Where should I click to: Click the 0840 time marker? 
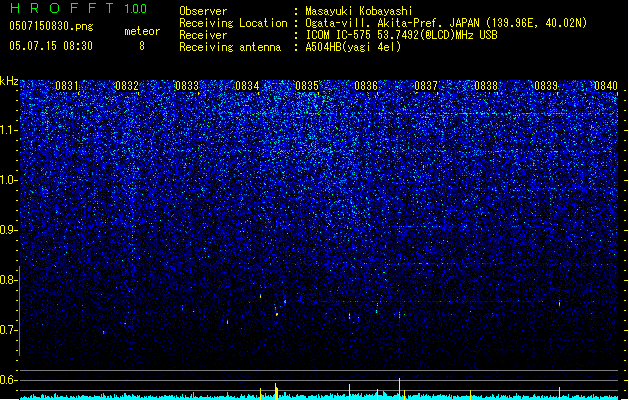point(606,86)
